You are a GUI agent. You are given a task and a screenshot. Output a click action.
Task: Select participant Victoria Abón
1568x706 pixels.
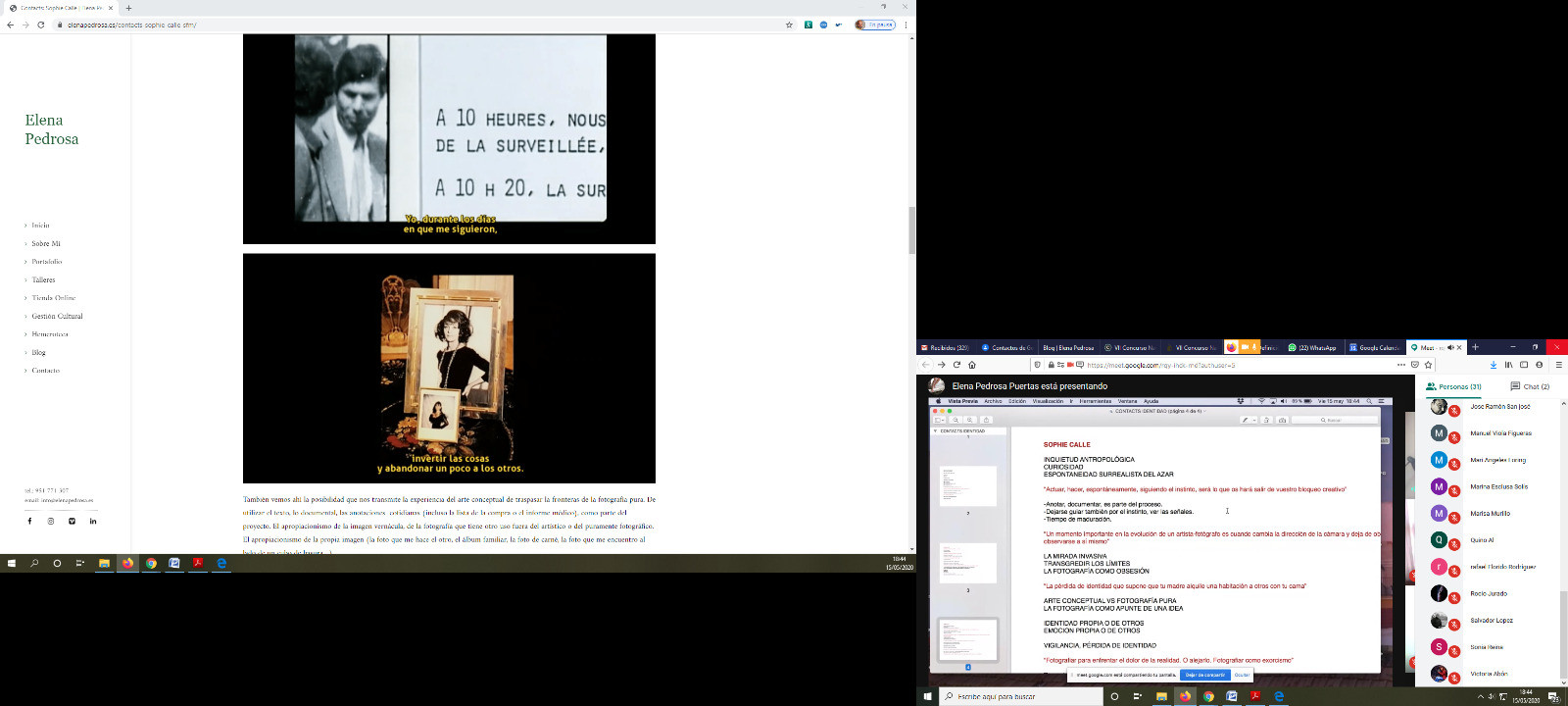1488,674
